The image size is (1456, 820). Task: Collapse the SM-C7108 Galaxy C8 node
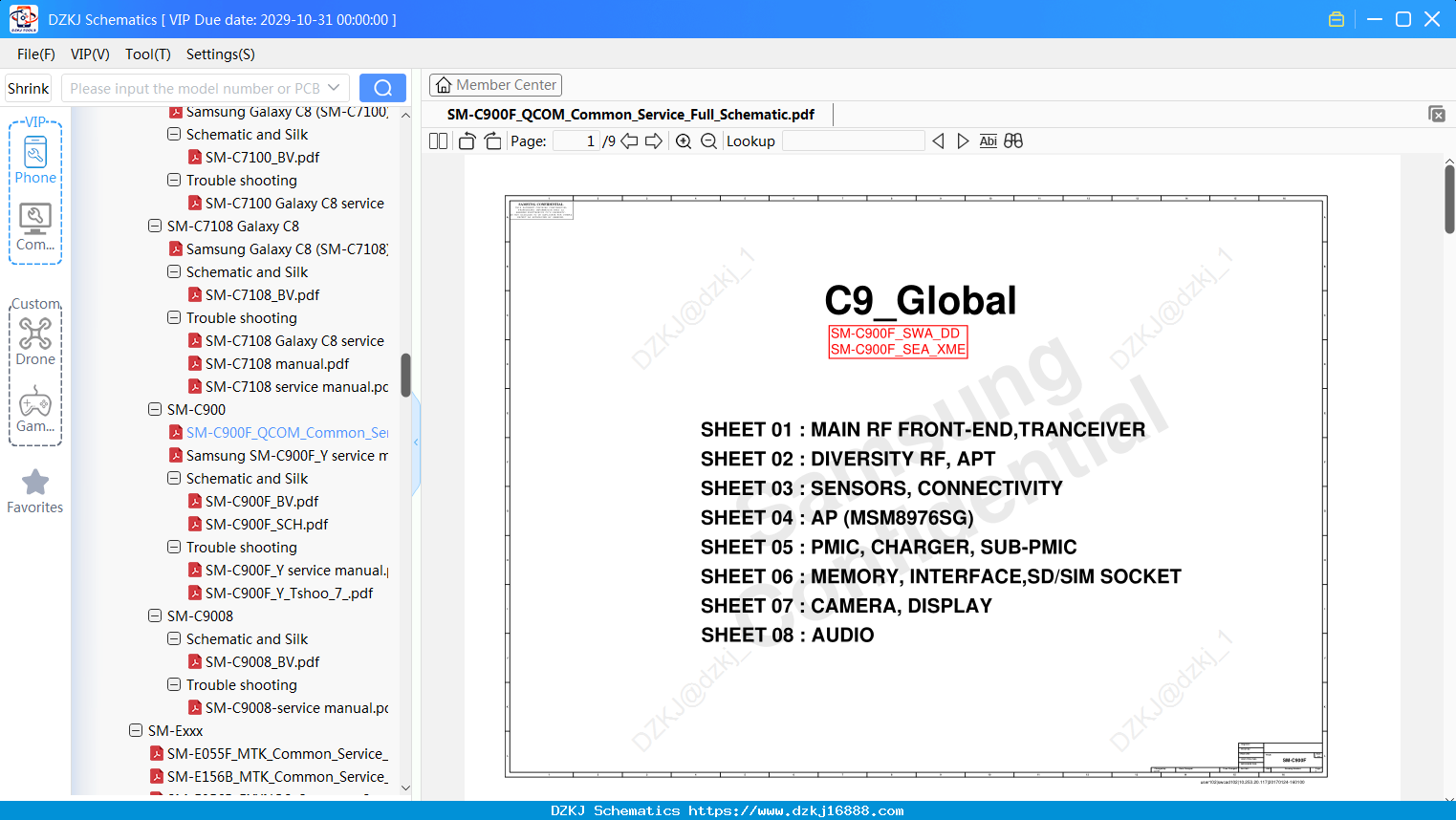pos(155,226)
